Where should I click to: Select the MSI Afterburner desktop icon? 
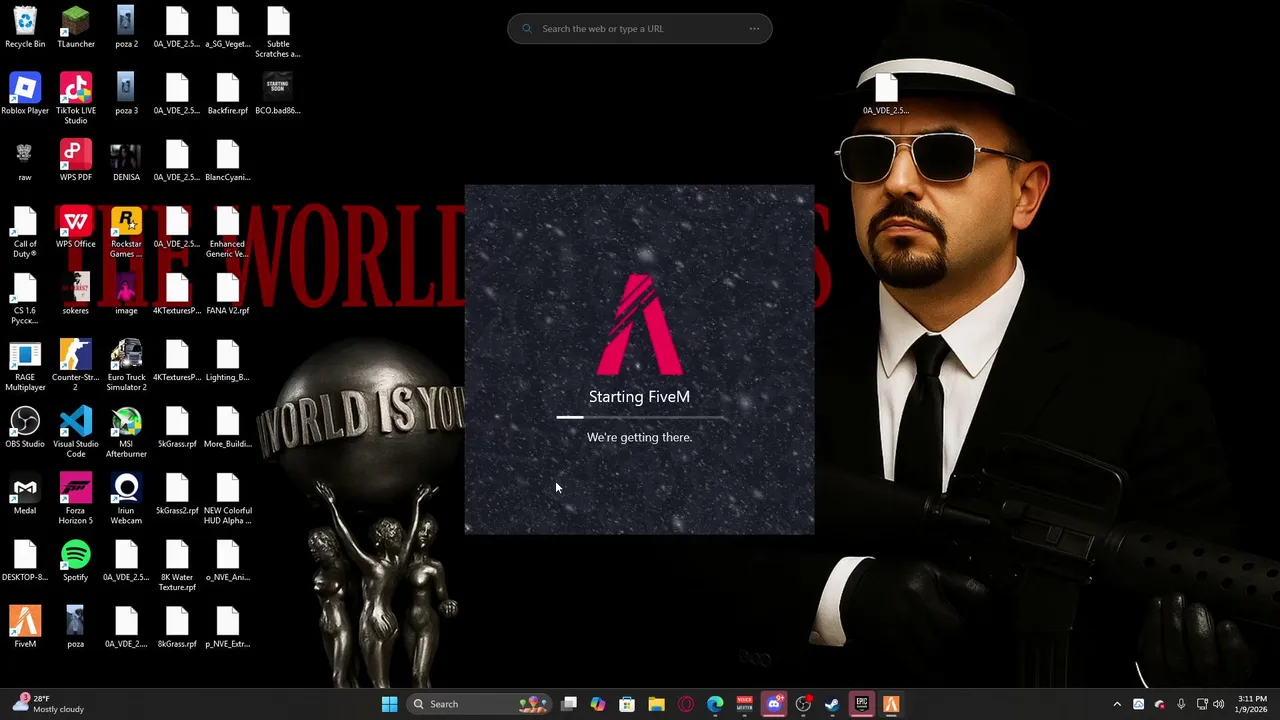click(126, 433)
